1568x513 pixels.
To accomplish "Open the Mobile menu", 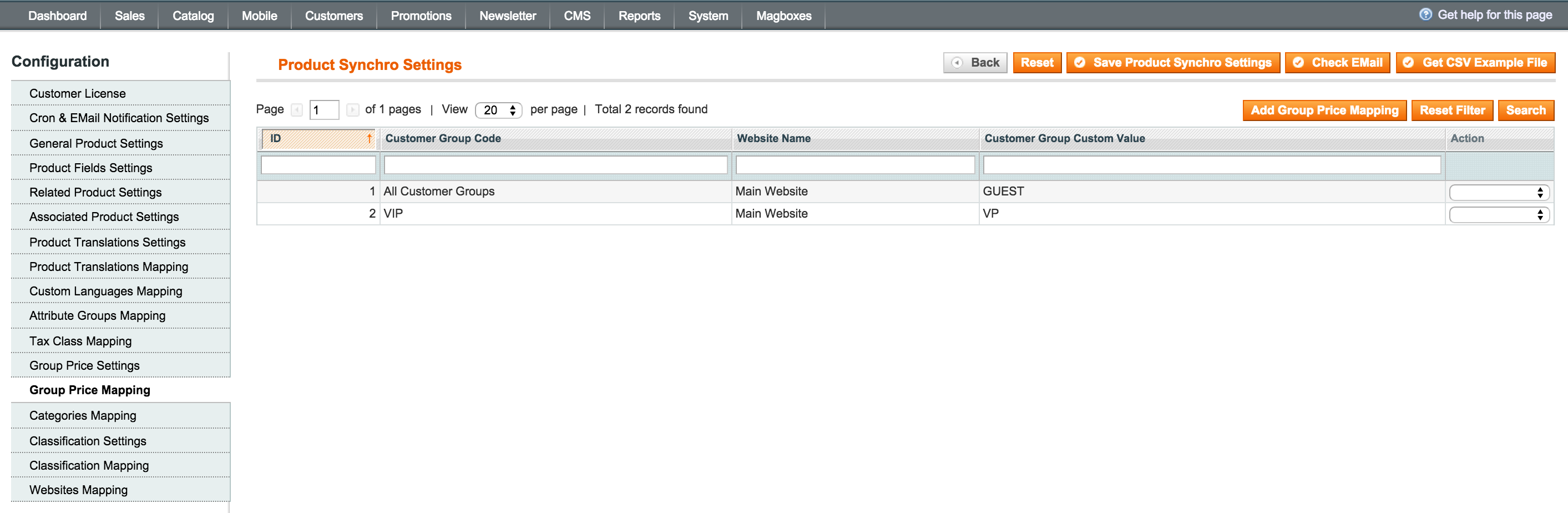I will (259, 16).
